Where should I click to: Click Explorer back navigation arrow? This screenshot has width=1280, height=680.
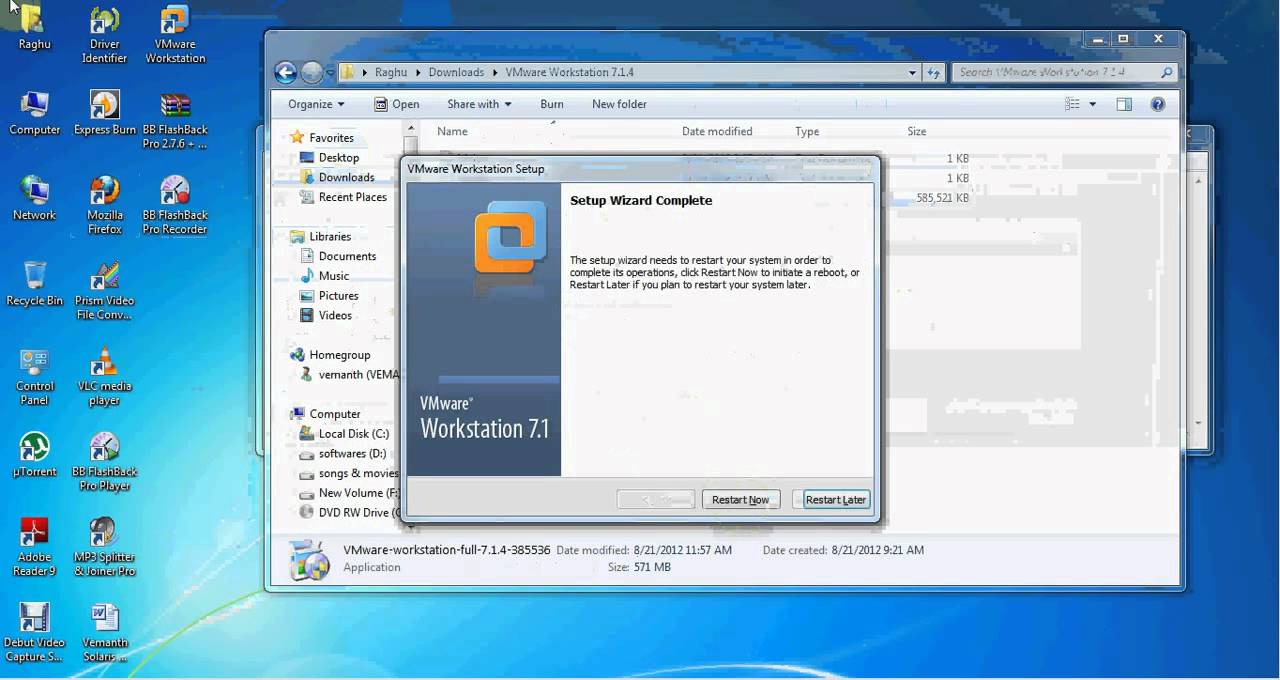285,72
